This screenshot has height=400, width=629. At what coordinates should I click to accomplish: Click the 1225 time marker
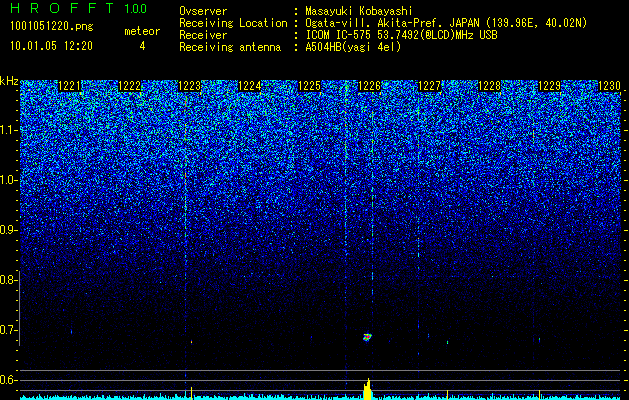coord(309,86)
